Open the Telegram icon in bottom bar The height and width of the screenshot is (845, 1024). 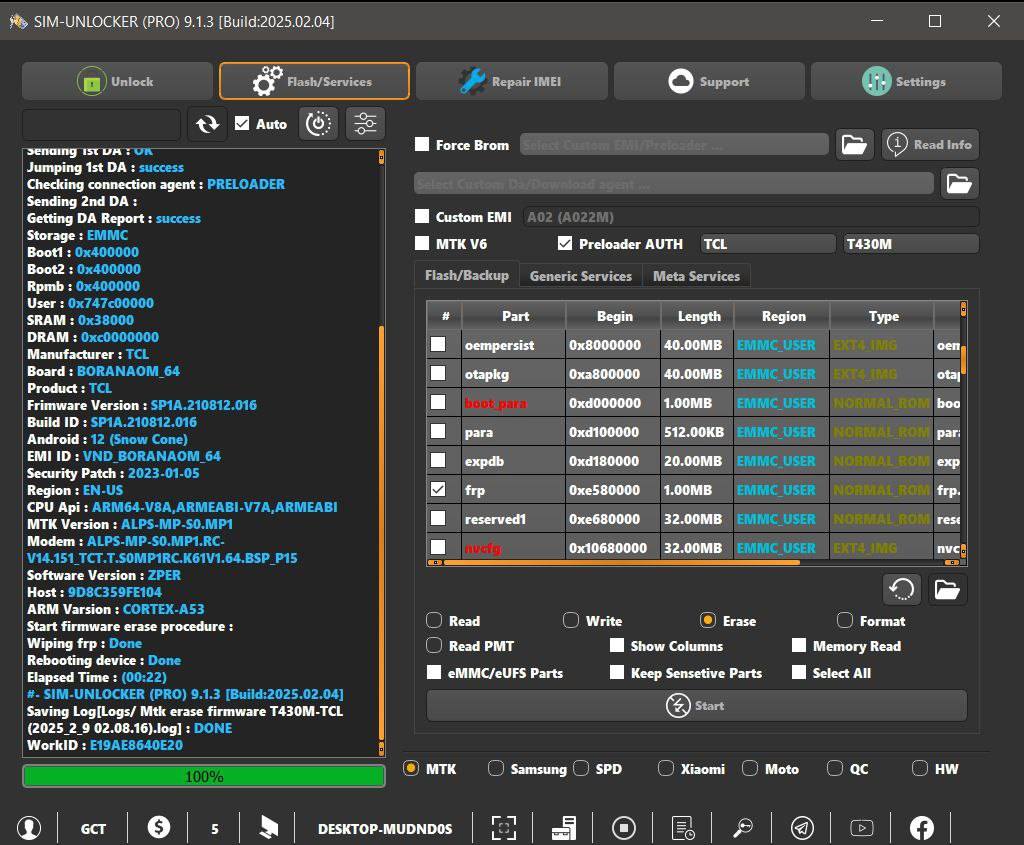[802, 827]
